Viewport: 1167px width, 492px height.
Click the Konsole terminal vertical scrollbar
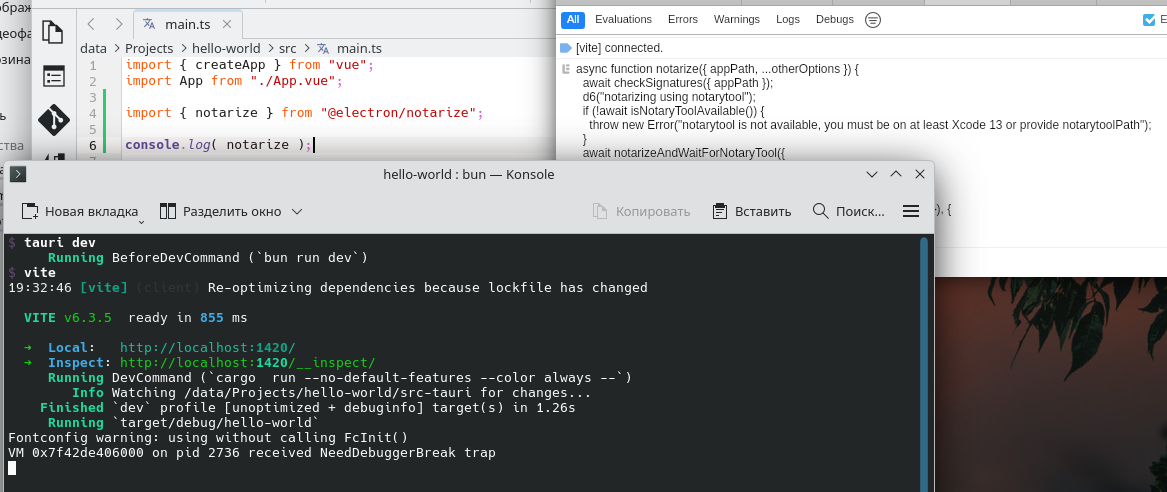point(924,362)
